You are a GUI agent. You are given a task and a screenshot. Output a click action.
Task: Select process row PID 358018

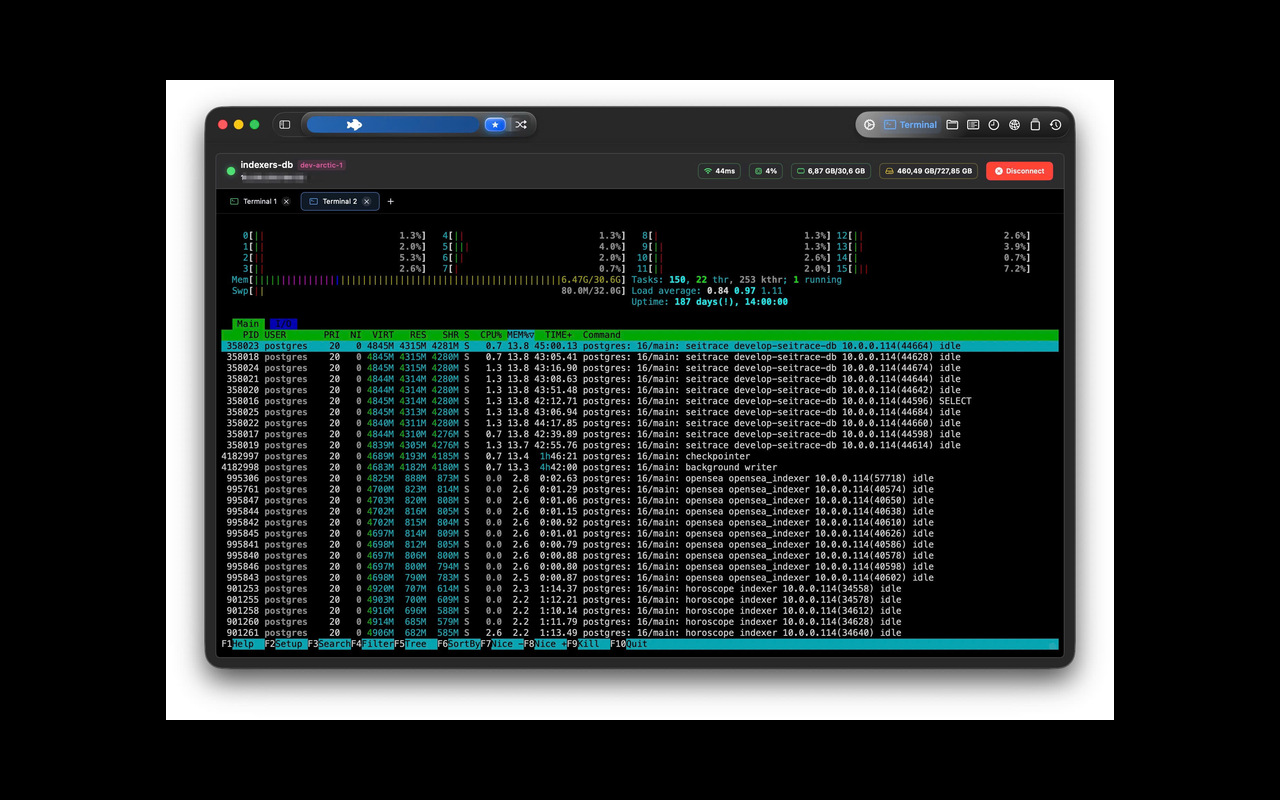pyautogui.click(x=640, y=357)
